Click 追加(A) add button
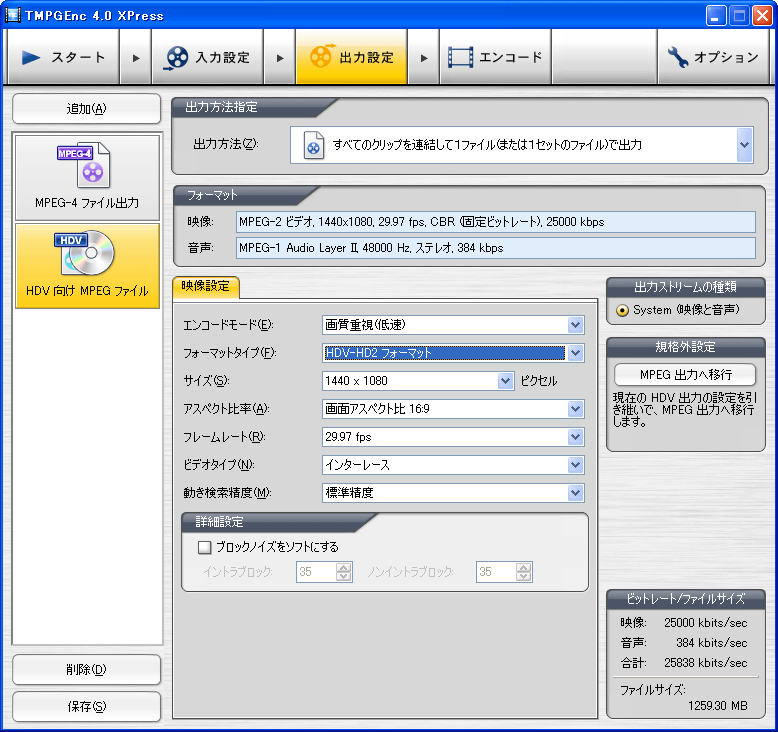Viewport: 778px width, 732px height. (86, 108)
